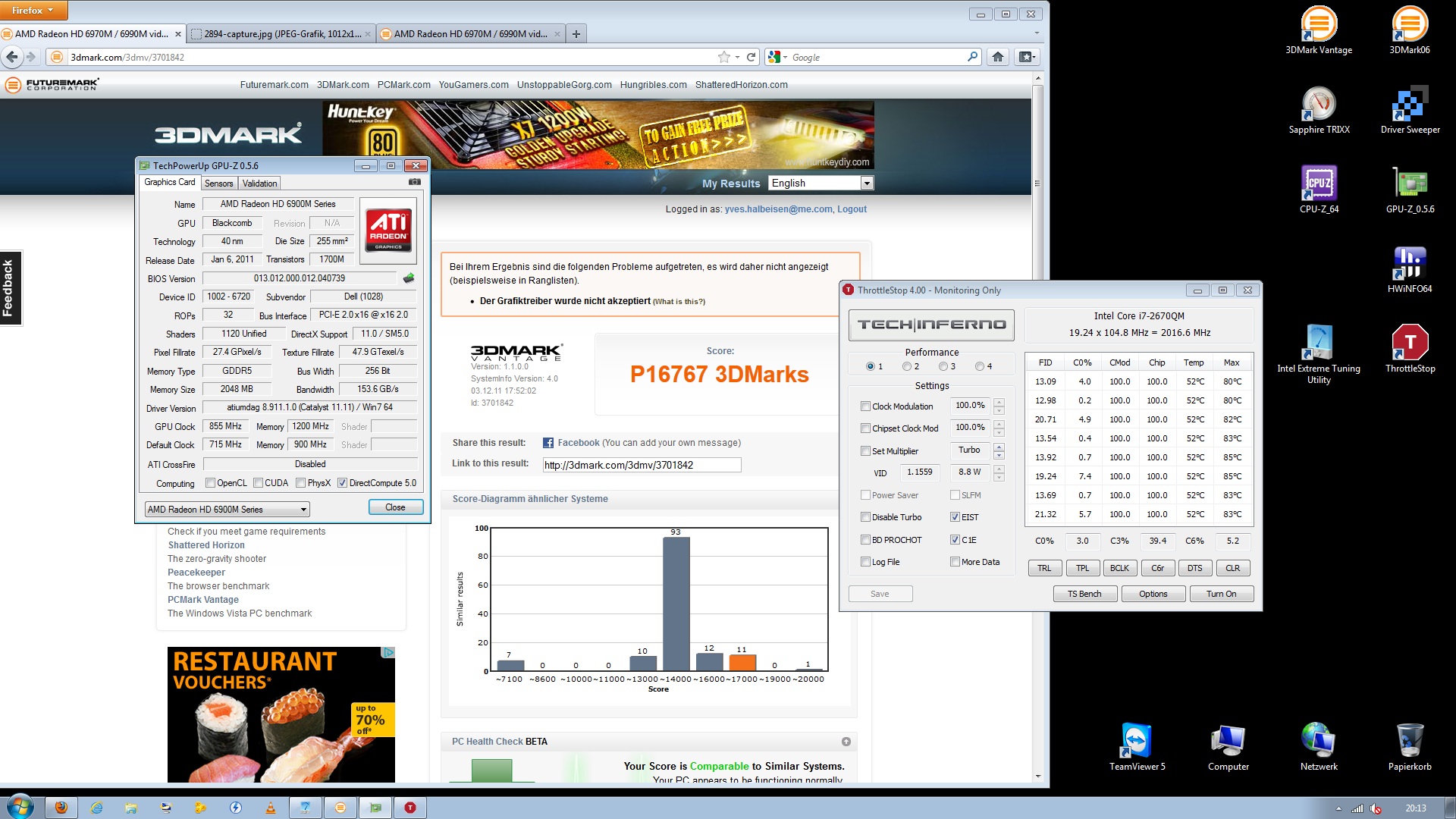Click Facebook share icon
Image resolution: width=1456 pixels, height=819 pixels.
tap(548, 443)
